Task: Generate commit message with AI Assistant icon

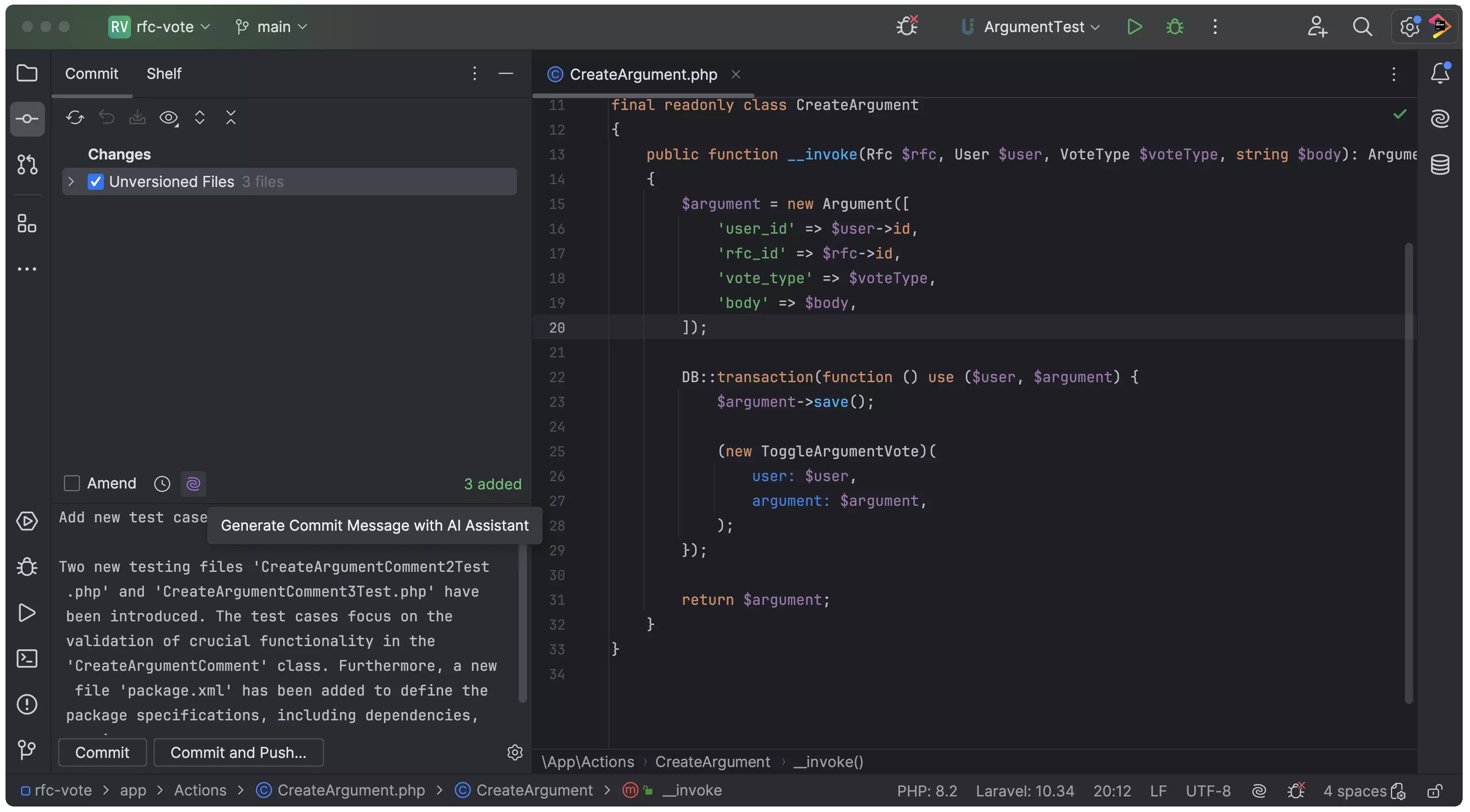Action: 193,483
